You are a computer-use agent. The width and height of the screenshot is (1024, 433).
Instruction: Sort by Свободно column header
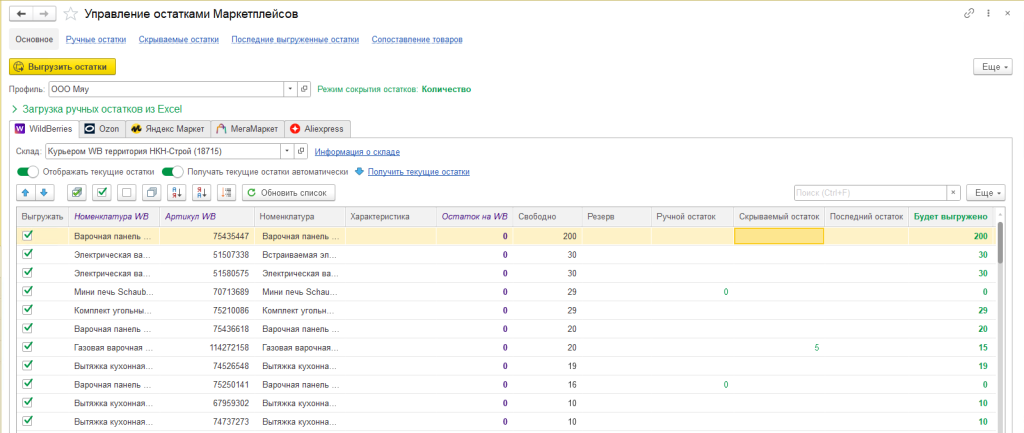click(547, 216)
